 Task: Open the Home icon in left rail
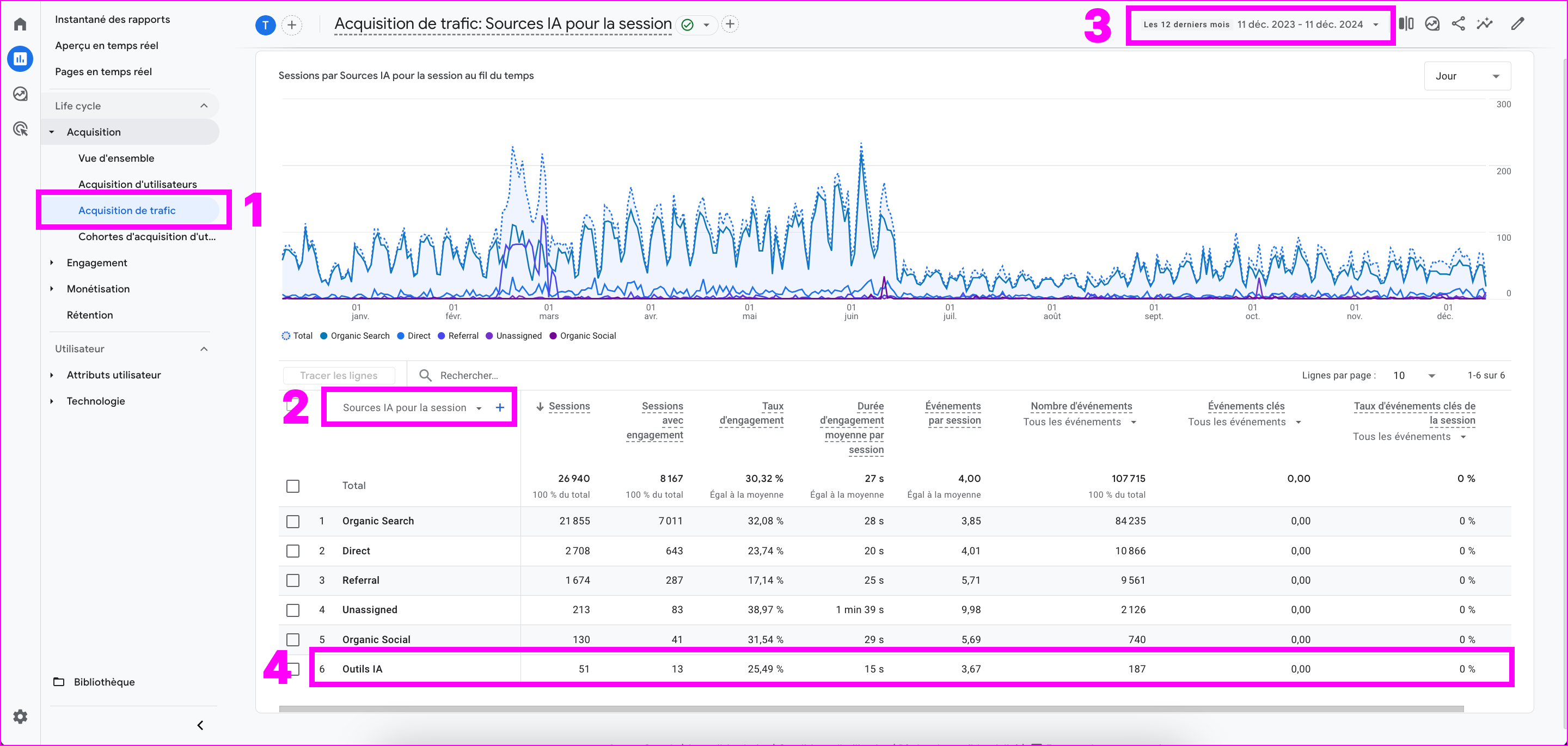point(20,24)
